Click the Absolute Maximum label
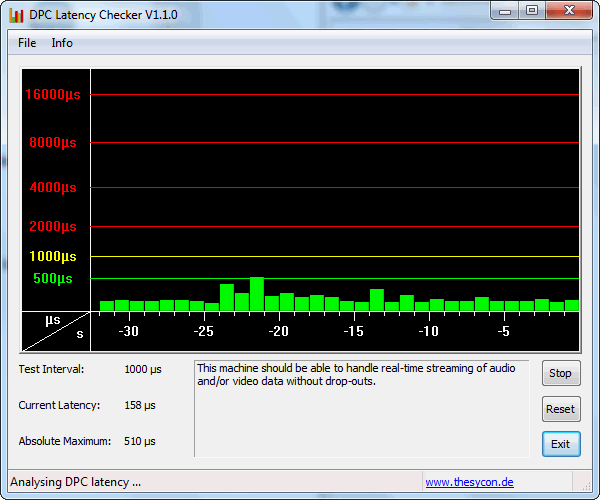Image resolution: width=600 pixels, height=500 pixels. pyautogui.click(x=65, y=441)
